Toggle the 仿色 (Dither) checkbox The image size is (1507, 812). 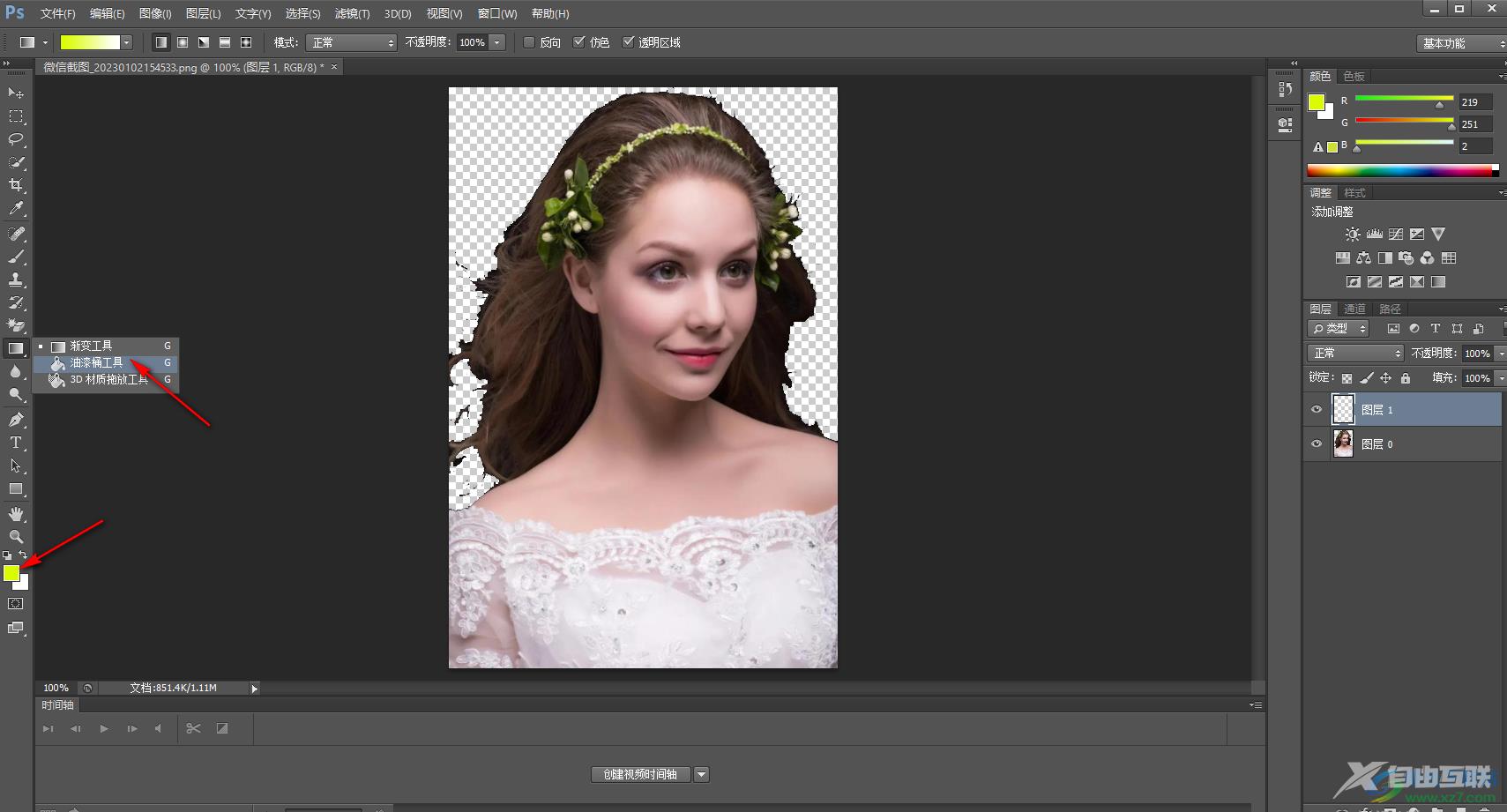(578, 42)
